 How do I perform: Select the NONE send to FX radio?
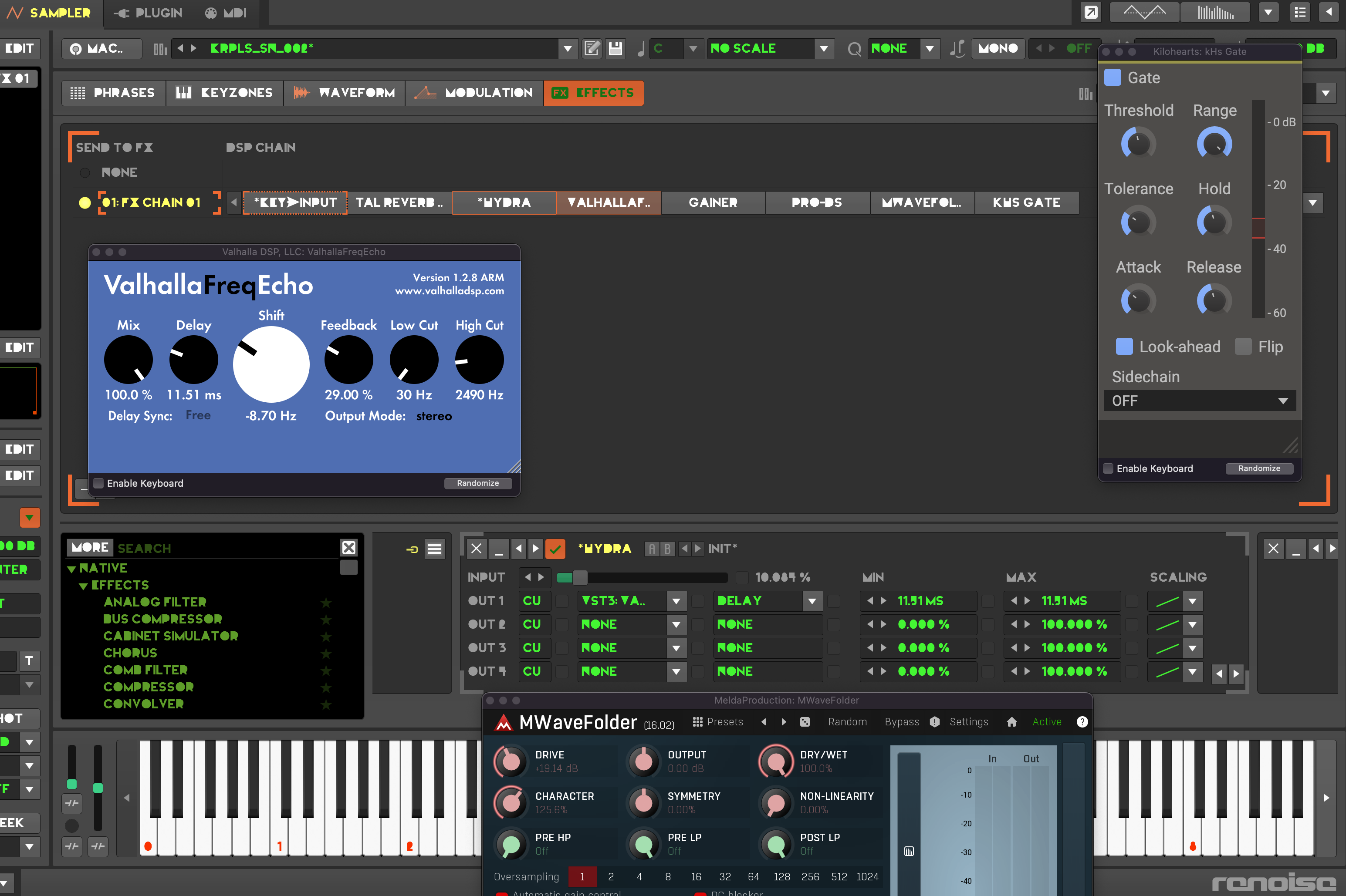[x=85, y=172]
